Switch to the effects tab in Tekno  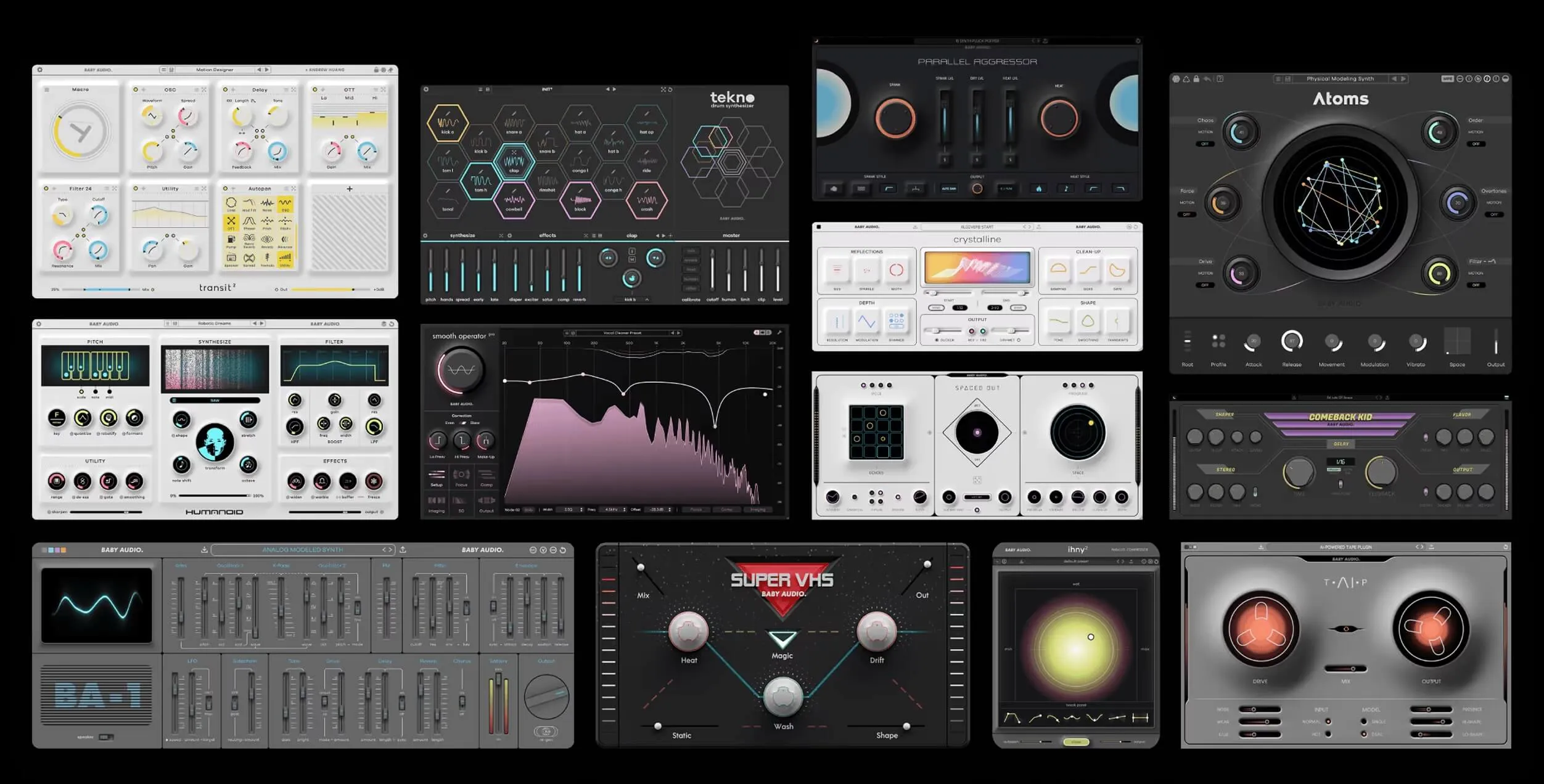pyautogui.click(x=548, y=235)
